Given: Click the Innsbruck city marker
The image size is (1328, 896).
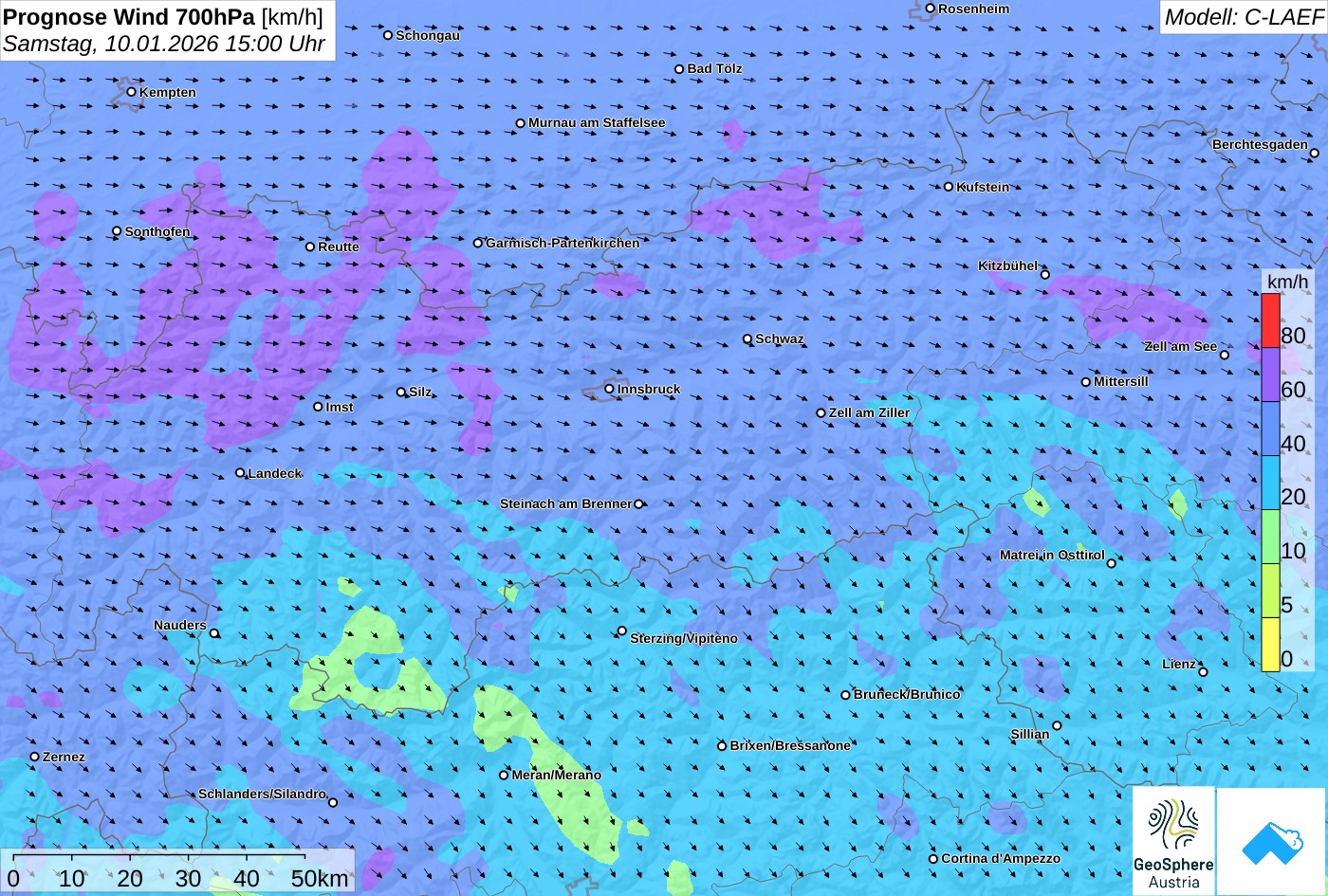Looking at the screenshot, I should [x=610, y=389].
